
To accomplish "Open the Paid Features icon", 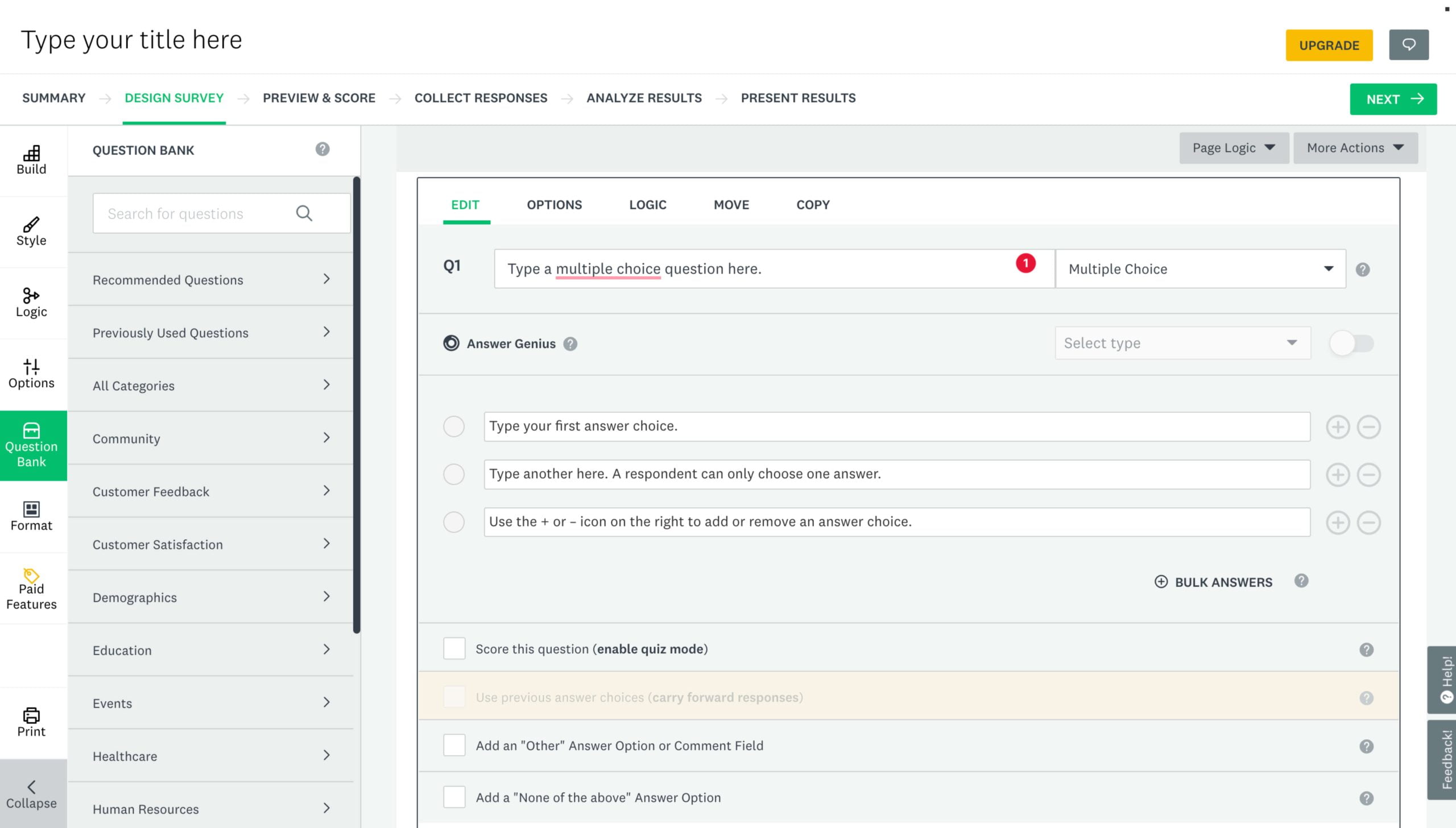I will tap(30, 574).
